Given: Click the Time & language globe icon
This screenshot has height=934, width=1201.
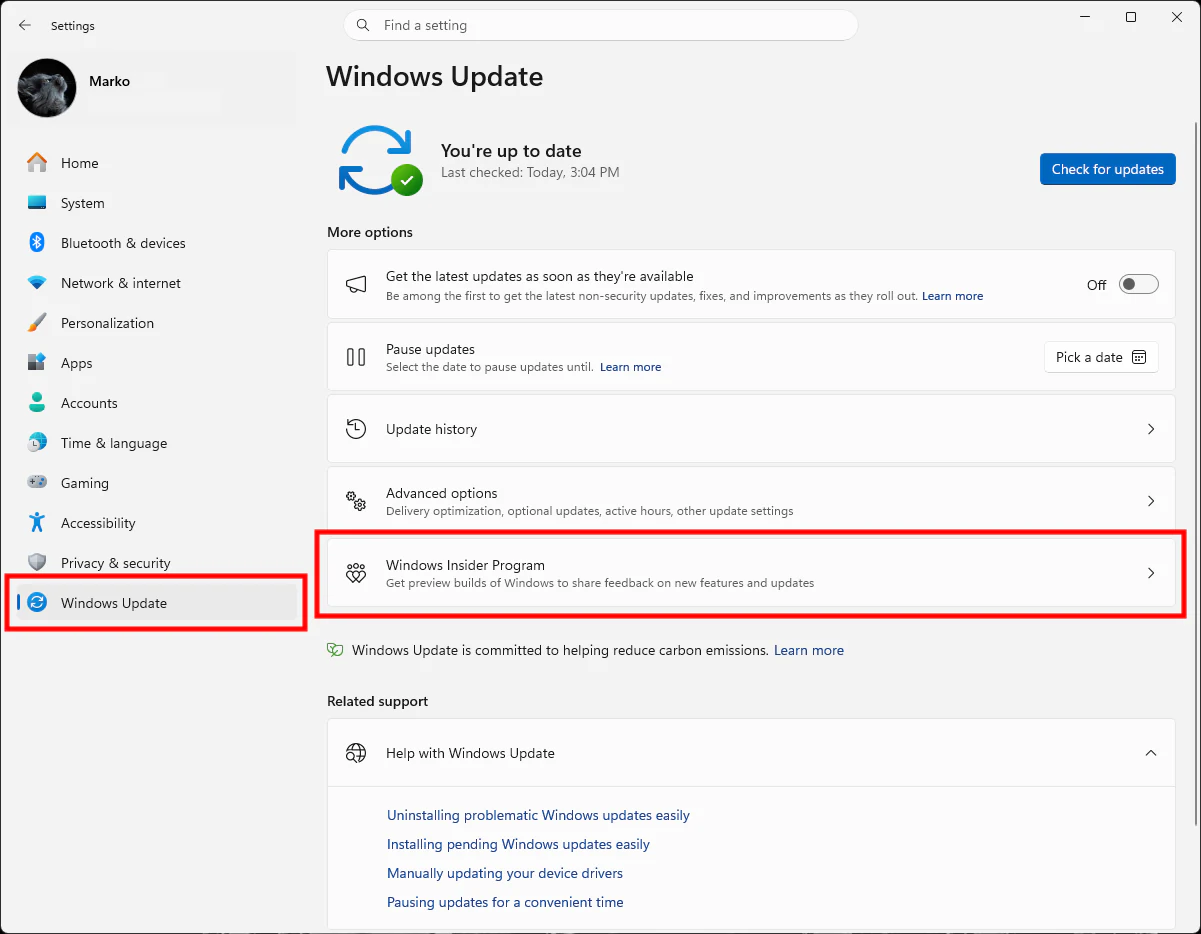Looking at the screenshot, I should click(37, 443).
